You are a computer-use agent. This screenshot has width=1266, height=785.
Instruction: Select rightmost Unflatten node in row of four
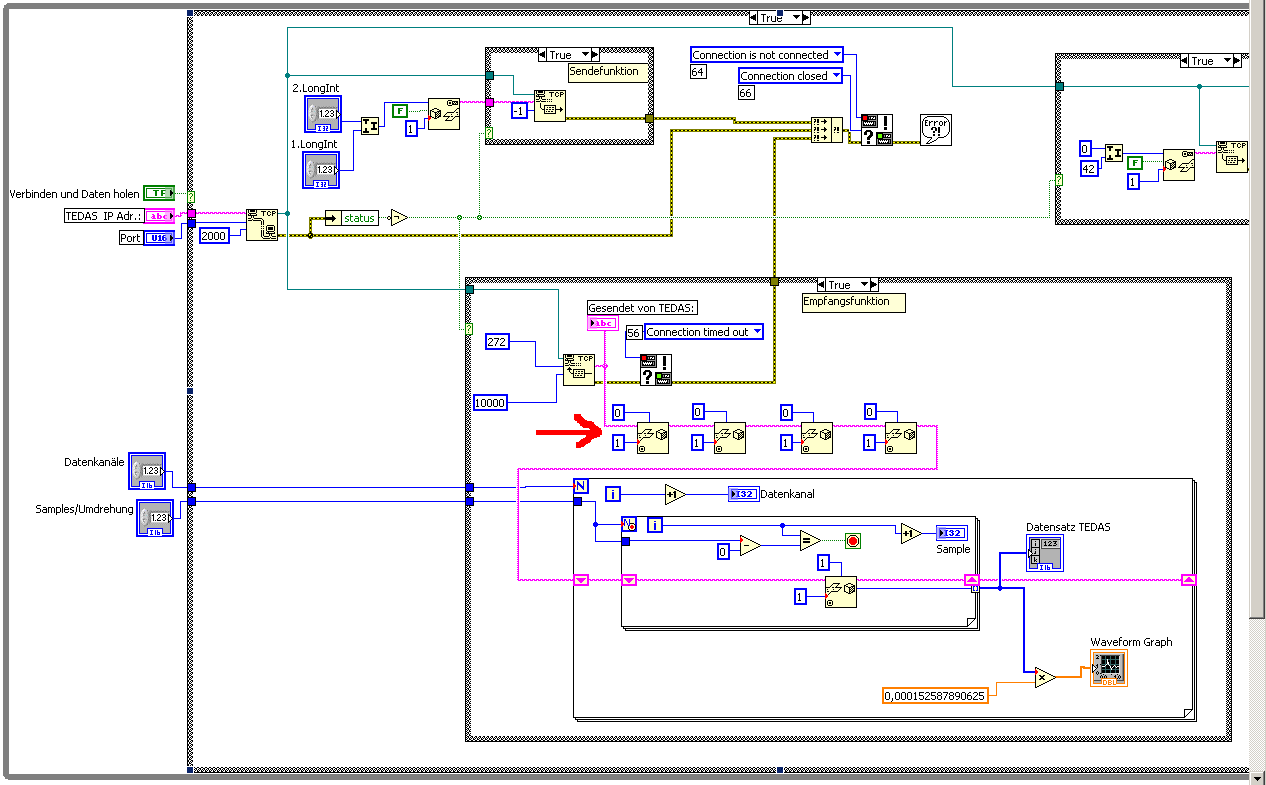(900, 437)
